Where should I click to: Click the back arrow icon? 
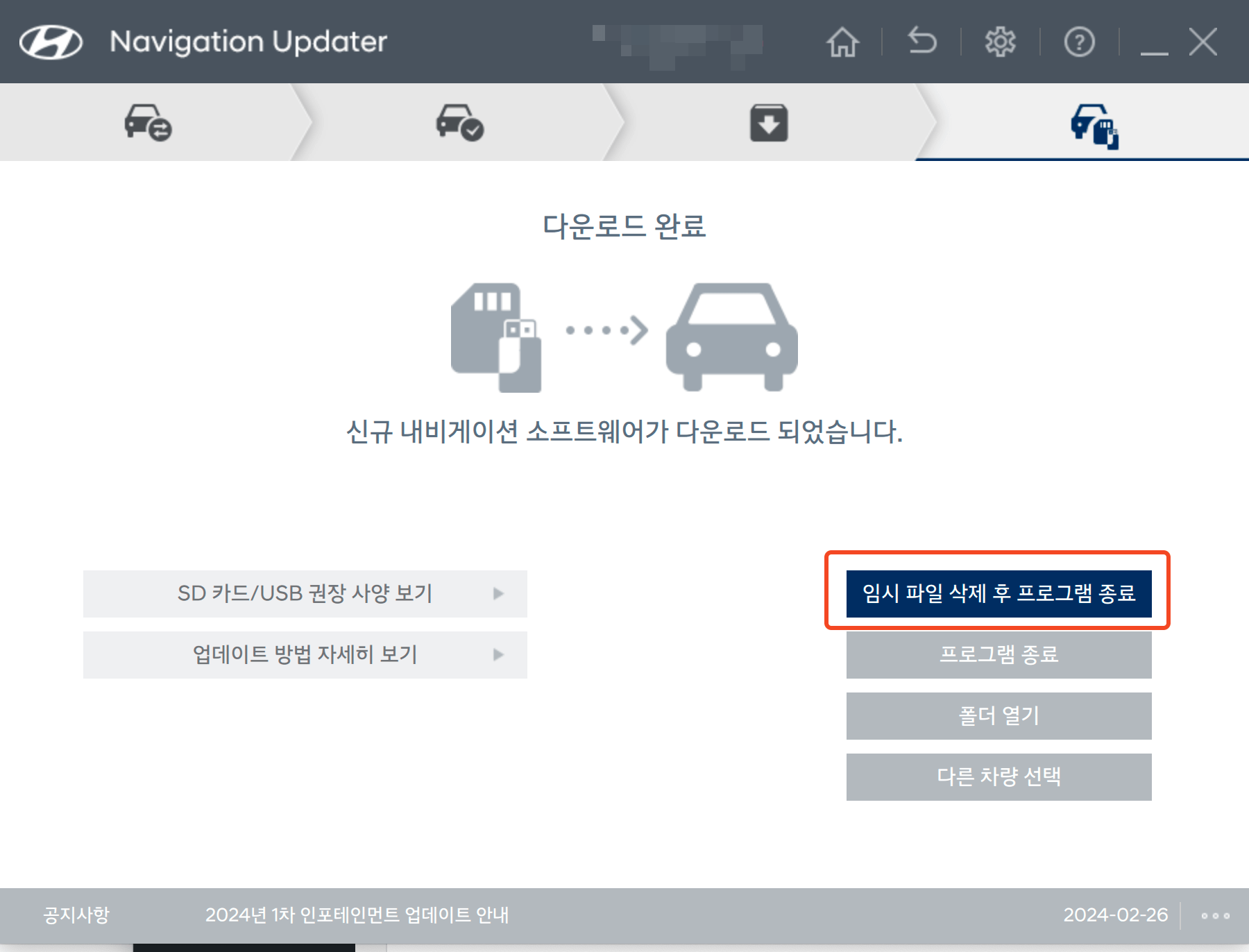pos(921,41)
